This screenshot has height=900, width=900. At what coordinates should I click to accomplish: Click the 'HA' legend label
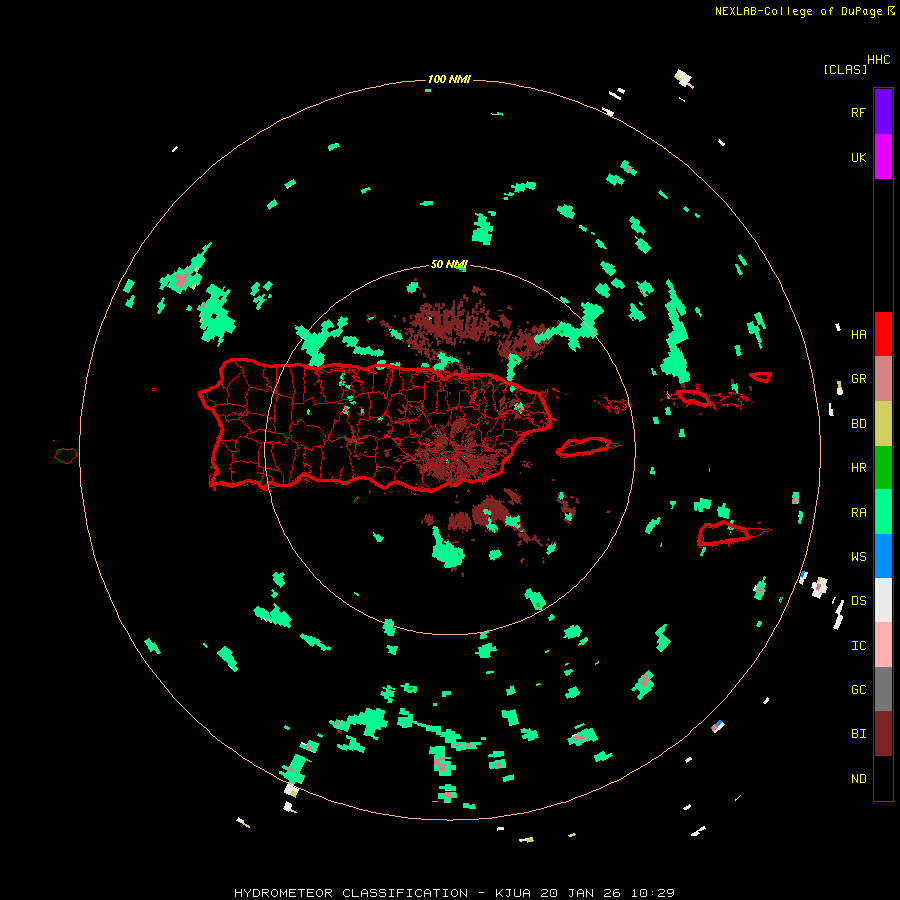(858, 335)
